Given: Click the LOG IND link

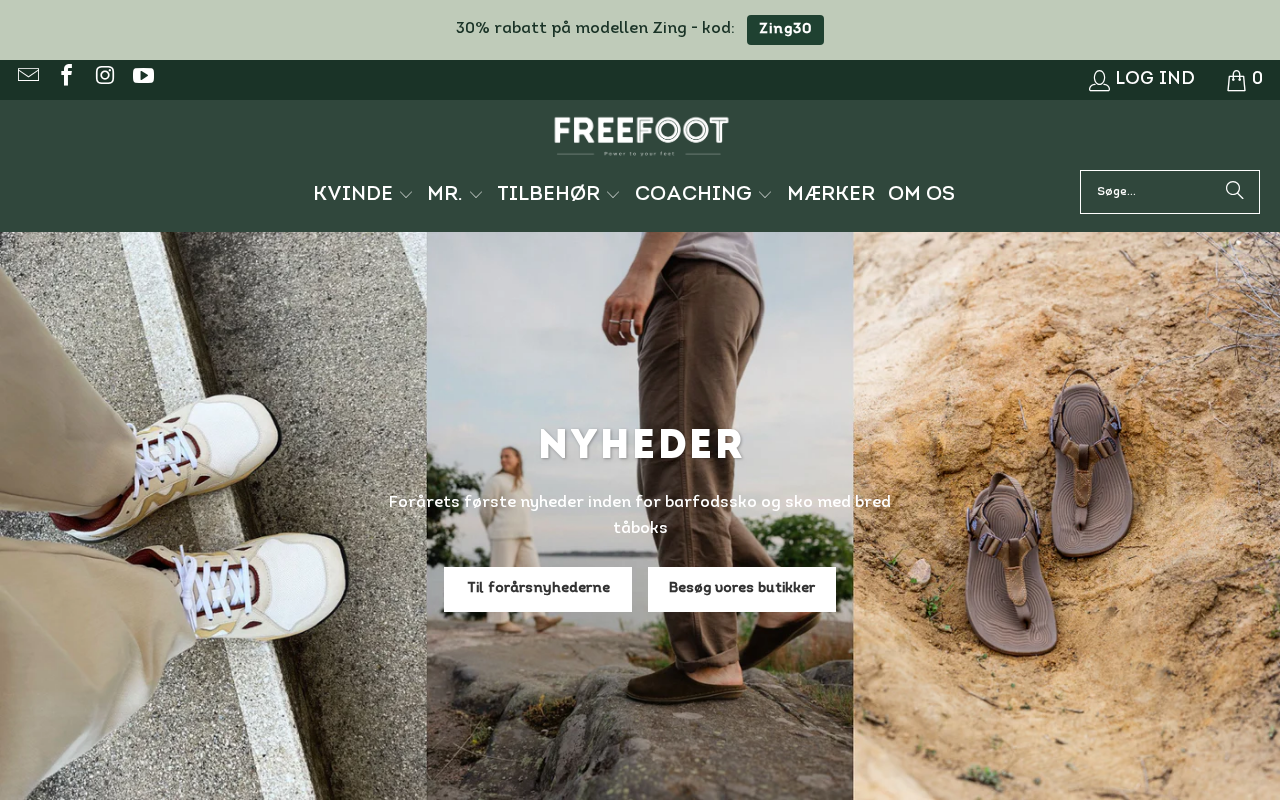Looking at the screenshot, I should 1155,80.
